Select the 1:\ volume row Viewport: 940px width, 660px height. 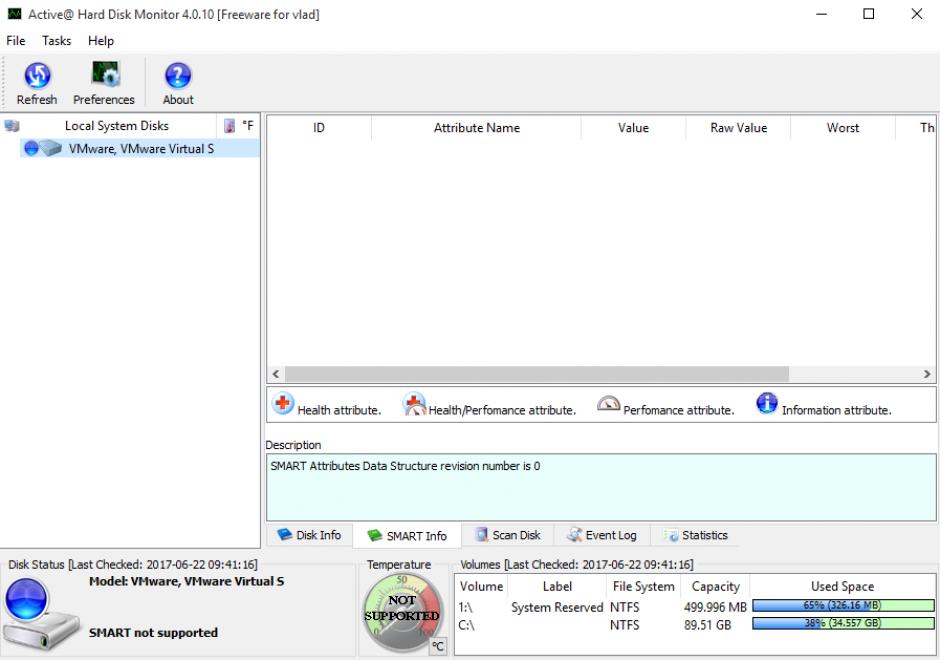pyautogui.click(x=695, y=607)
